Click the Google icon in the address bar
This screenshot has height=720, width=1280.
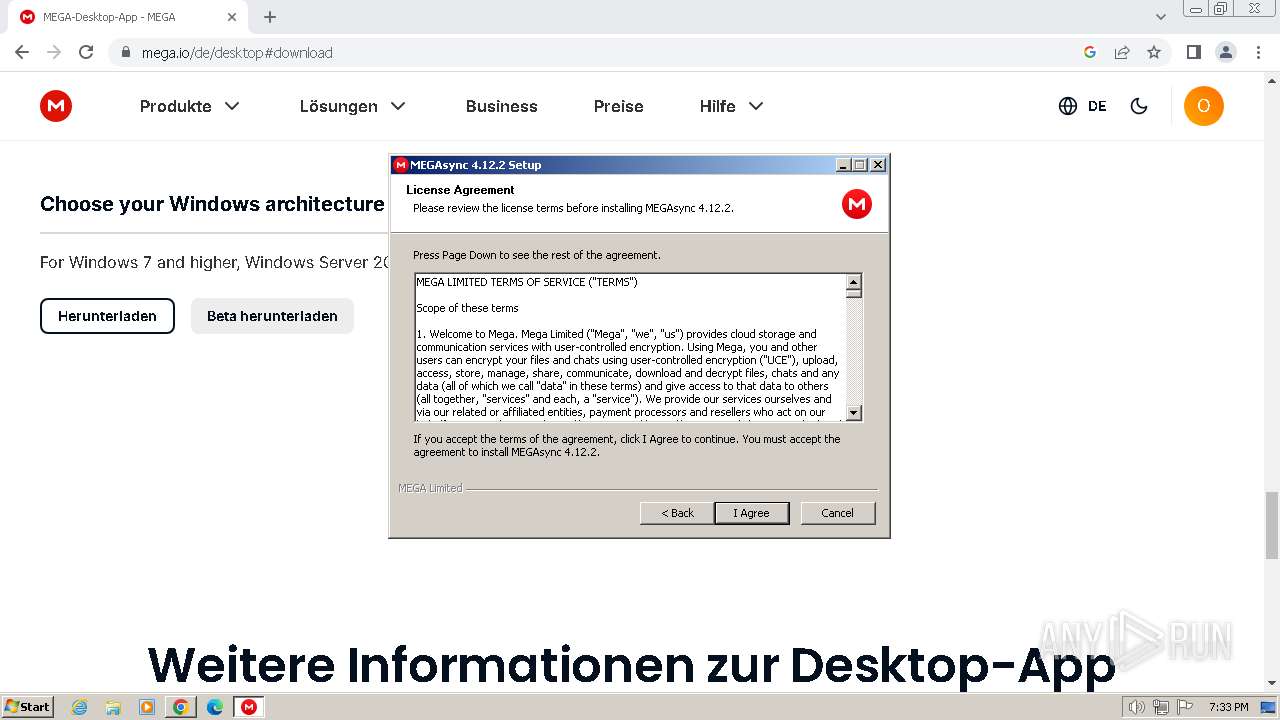point(1090,52)
